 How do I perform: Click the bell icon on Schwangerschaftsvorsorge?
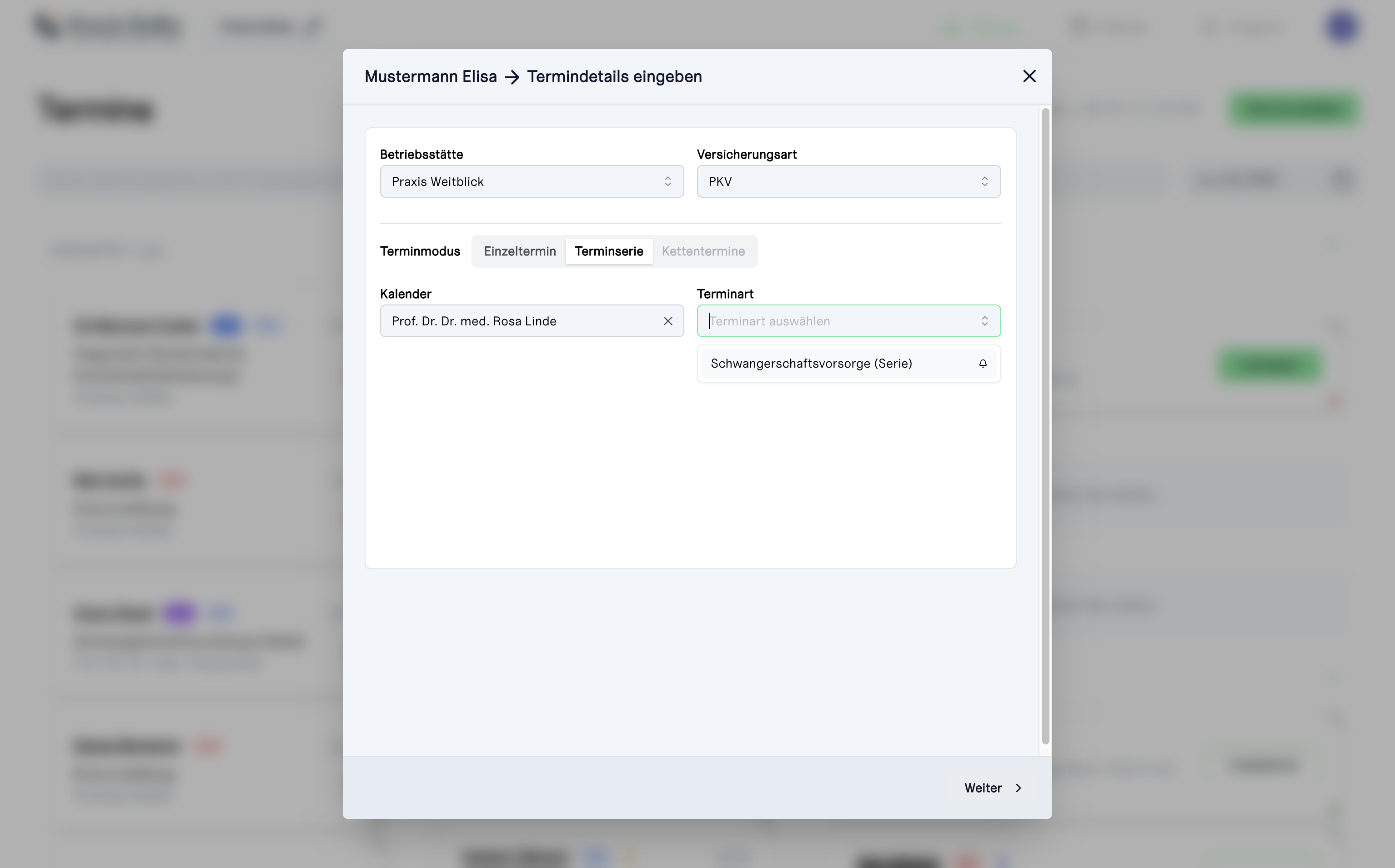tap(983, 364)
